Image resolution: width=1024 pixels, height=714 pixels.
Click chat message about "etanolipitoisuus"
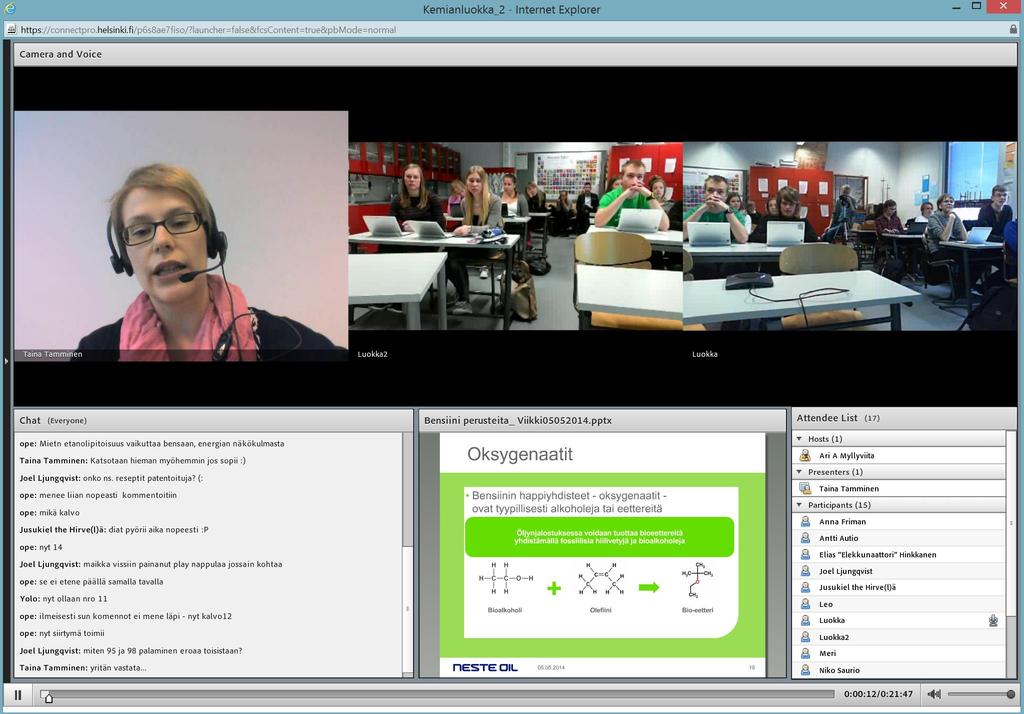[152, 444]
